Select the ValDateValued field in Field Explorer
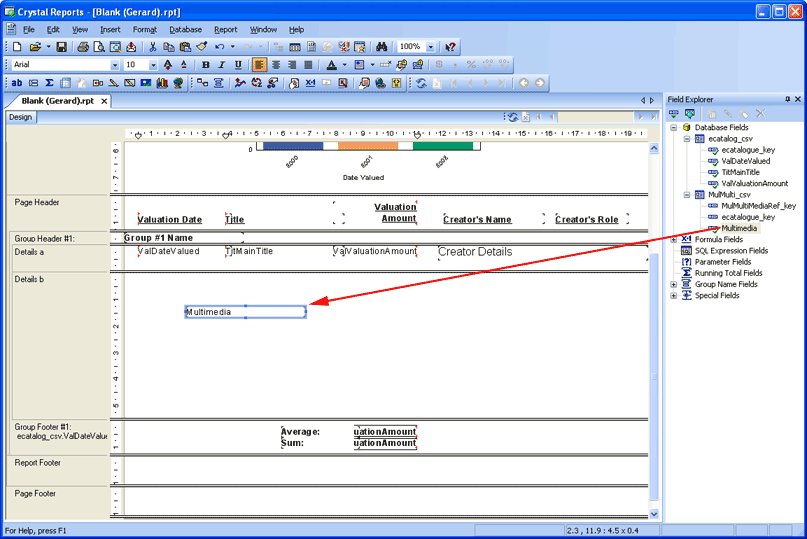The width and height of the screenshot is (807, 539). point(745,161)
